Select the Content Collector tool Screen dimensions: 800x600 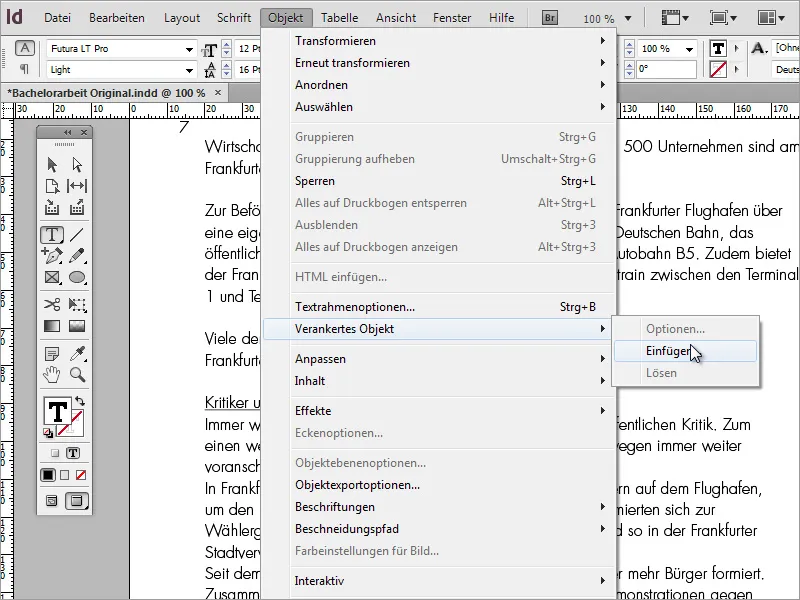[x=52, y=207]
